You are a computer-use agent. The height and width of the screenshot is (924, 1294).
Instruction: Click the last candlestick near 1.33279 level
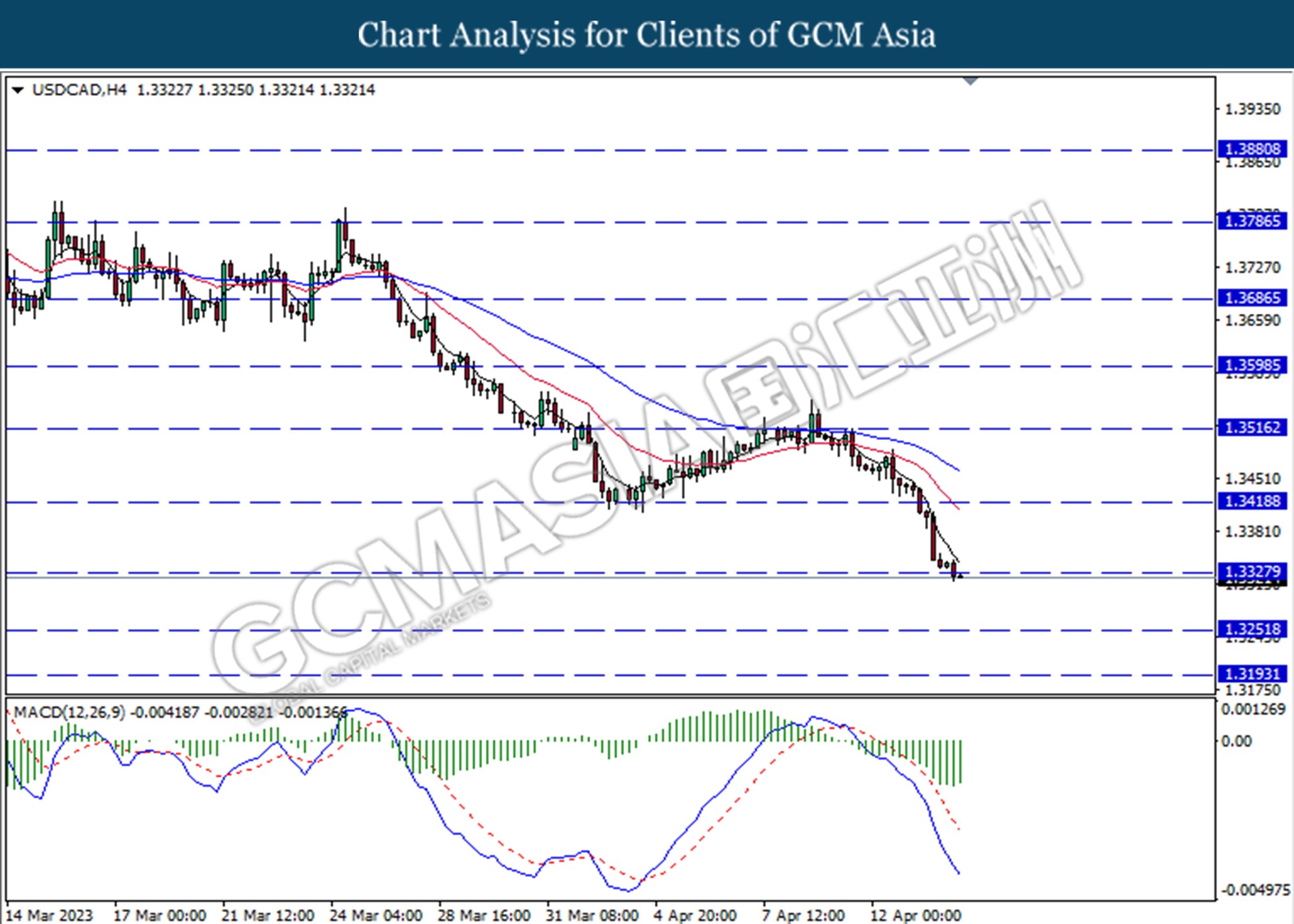(x=954, y=570)
